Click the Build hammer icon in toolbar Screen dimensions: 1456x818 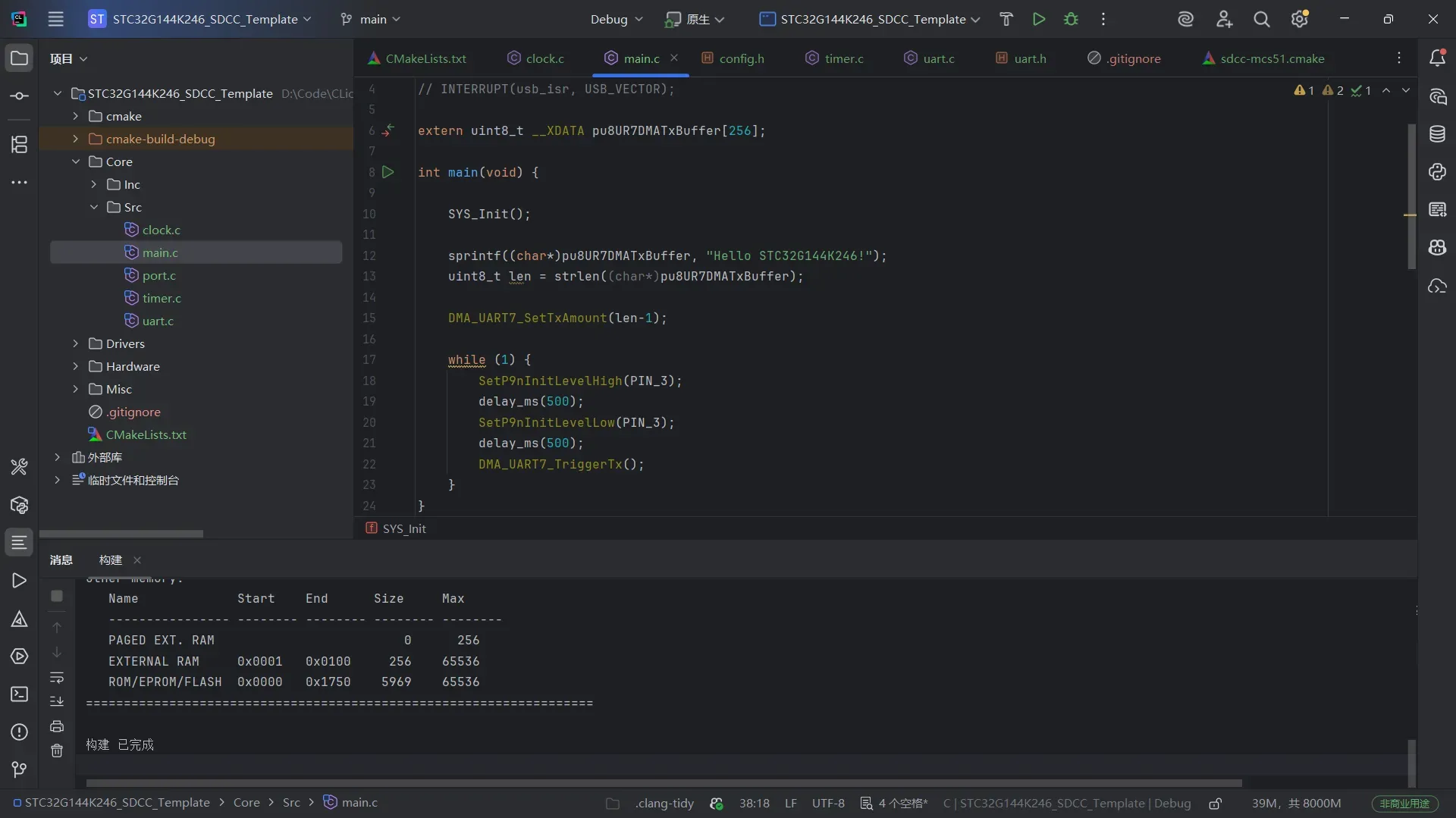click(x=1006, y=19)
